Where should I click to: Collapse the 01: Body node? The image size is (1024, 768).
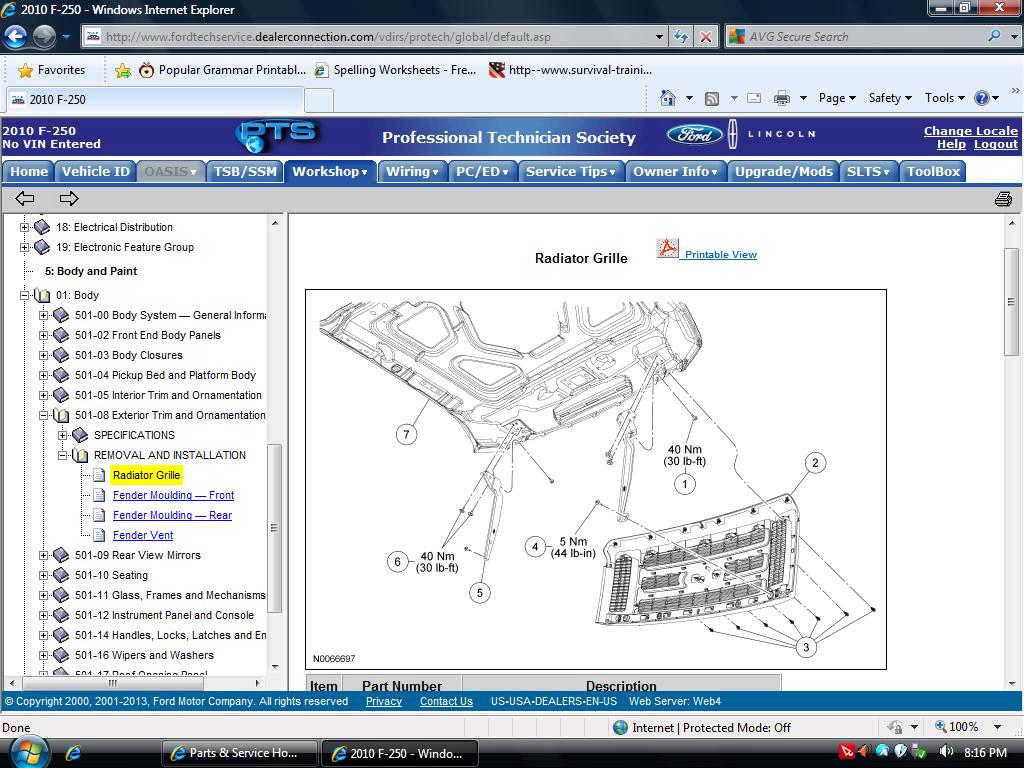pos(24,295)
